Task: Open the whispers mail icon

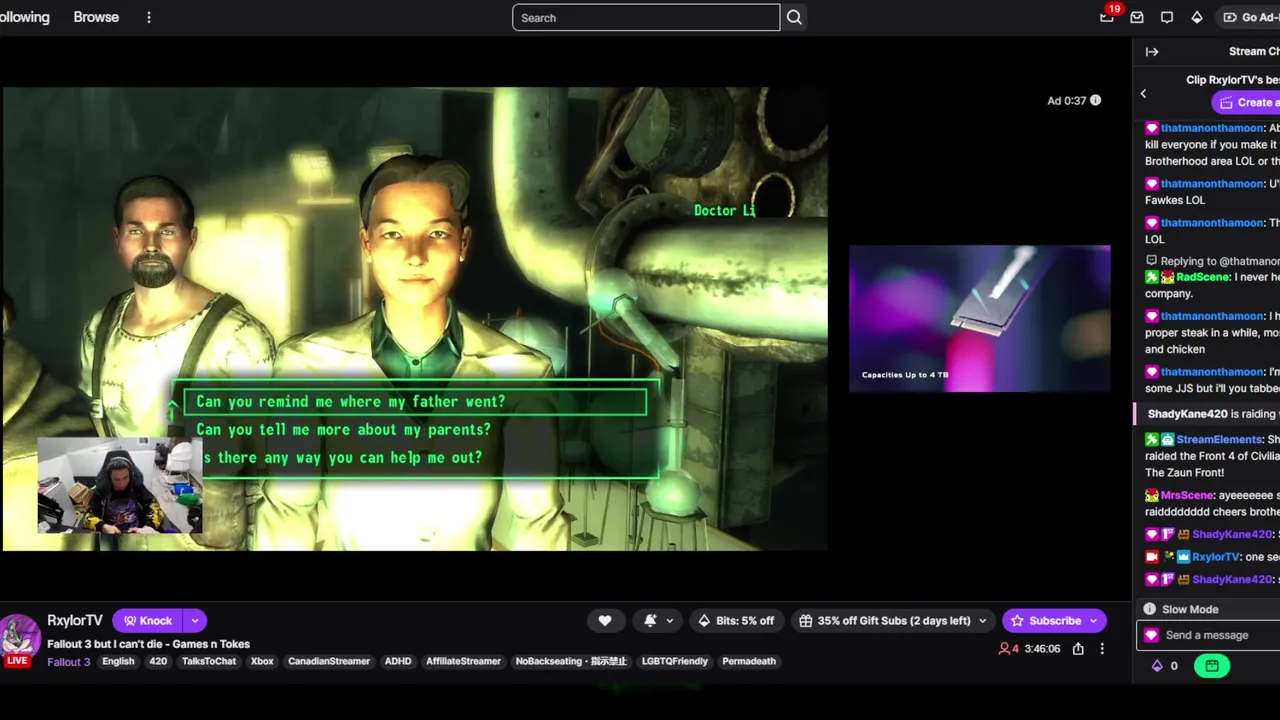Action: click(x=1137, y=17)
